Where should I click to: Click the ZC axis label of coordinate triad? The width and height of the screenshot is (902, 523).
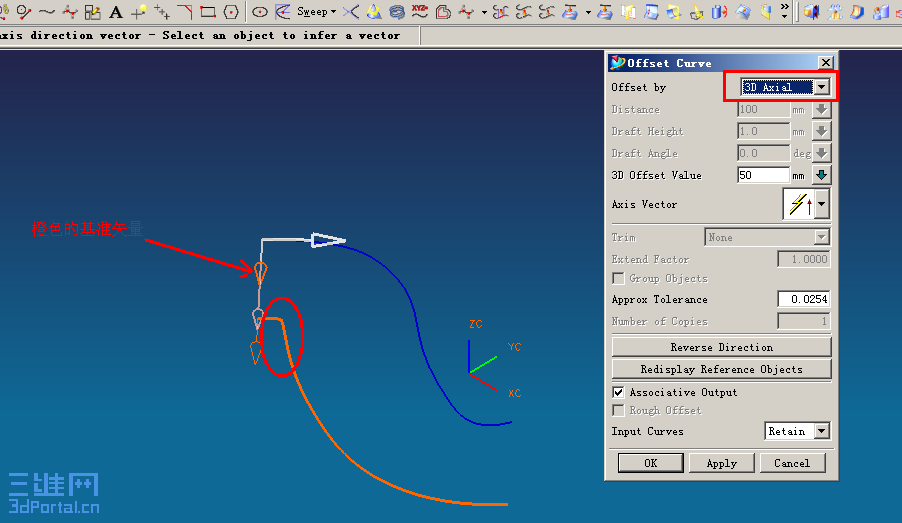pyautogui.click(x=476, y=324)
